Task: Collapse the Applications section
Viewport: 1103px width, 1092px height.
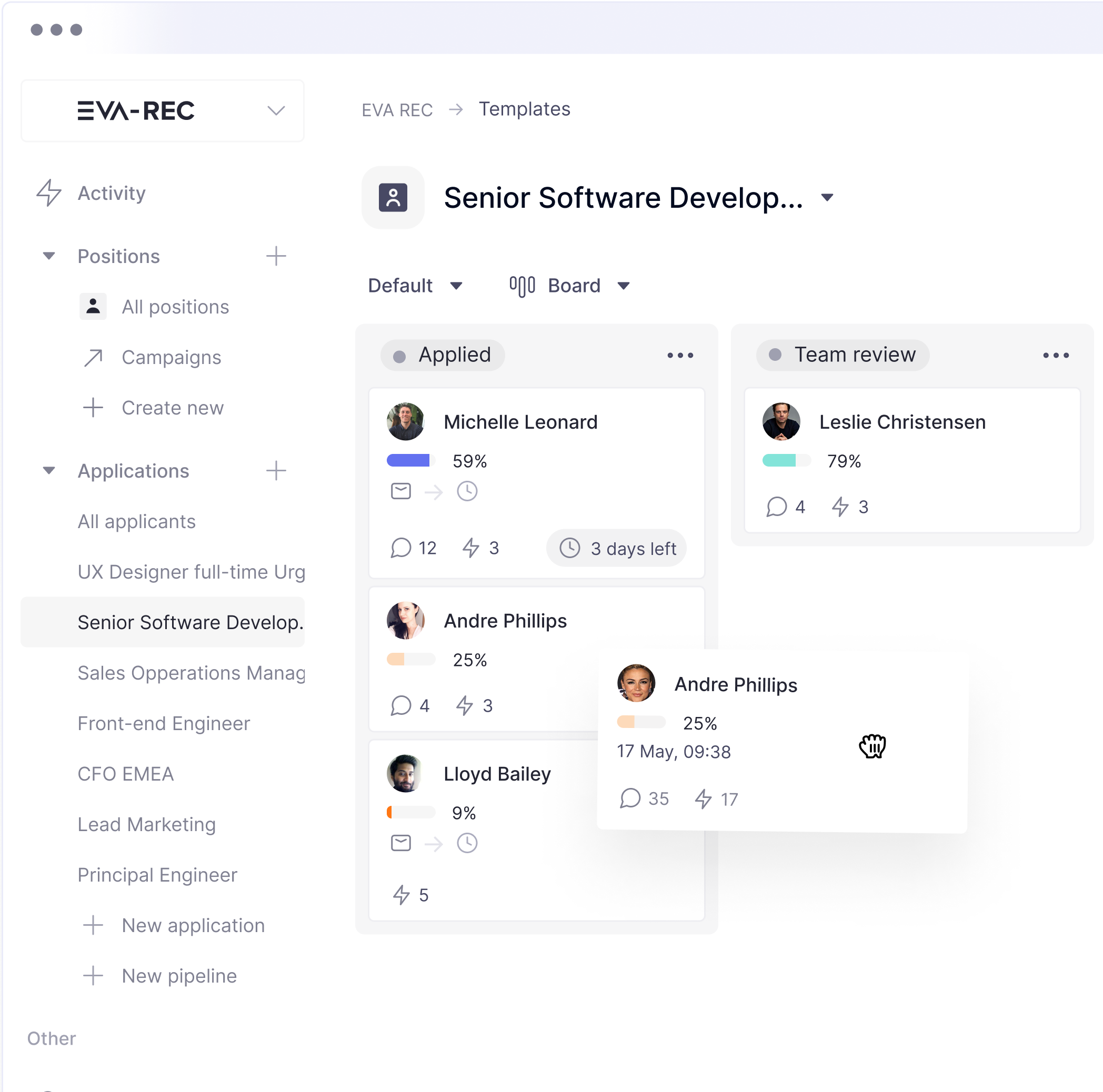Action: [48, 471]
